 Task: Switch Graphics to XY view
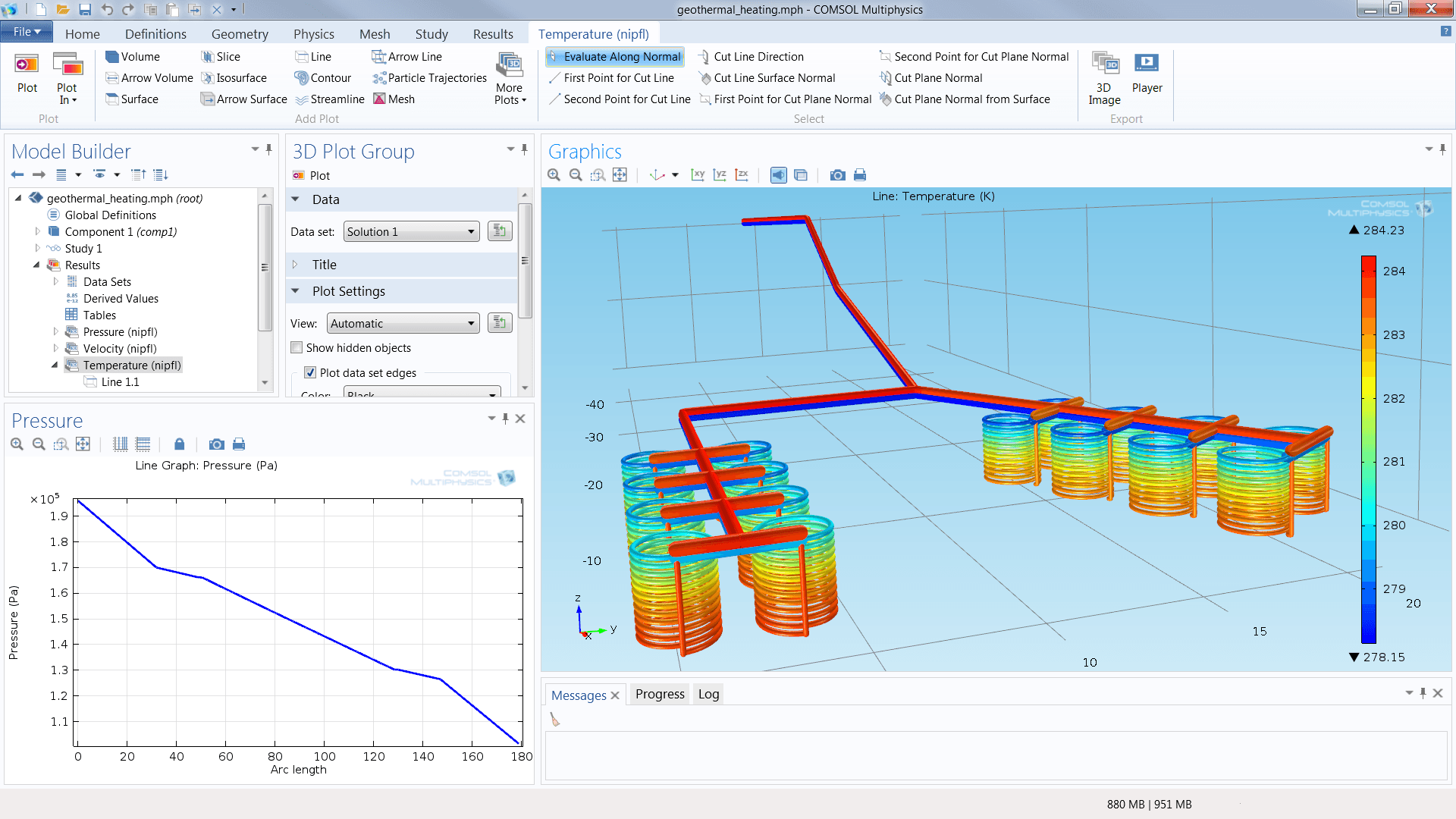pyautogui.click(x=698, y=175)
